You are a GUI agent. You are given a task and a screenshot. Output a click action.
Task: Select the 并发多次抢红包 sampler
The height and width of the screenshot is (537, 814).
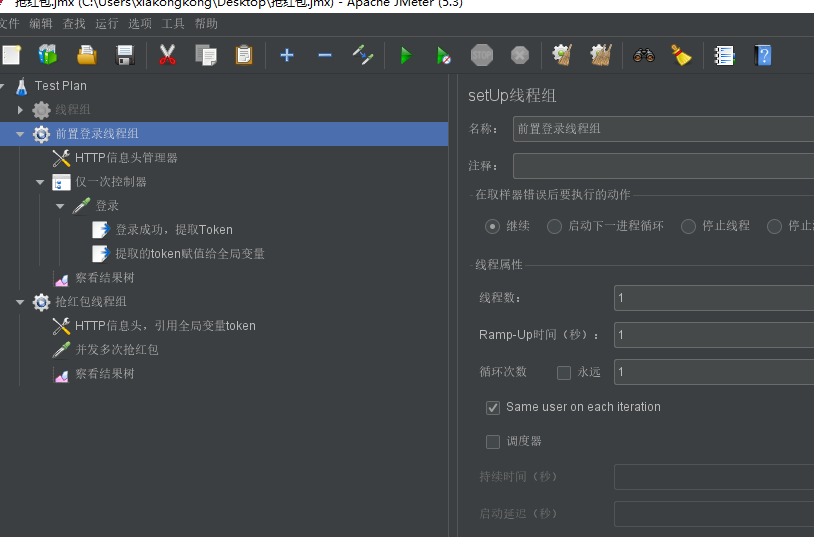click(x=117, y=350)
